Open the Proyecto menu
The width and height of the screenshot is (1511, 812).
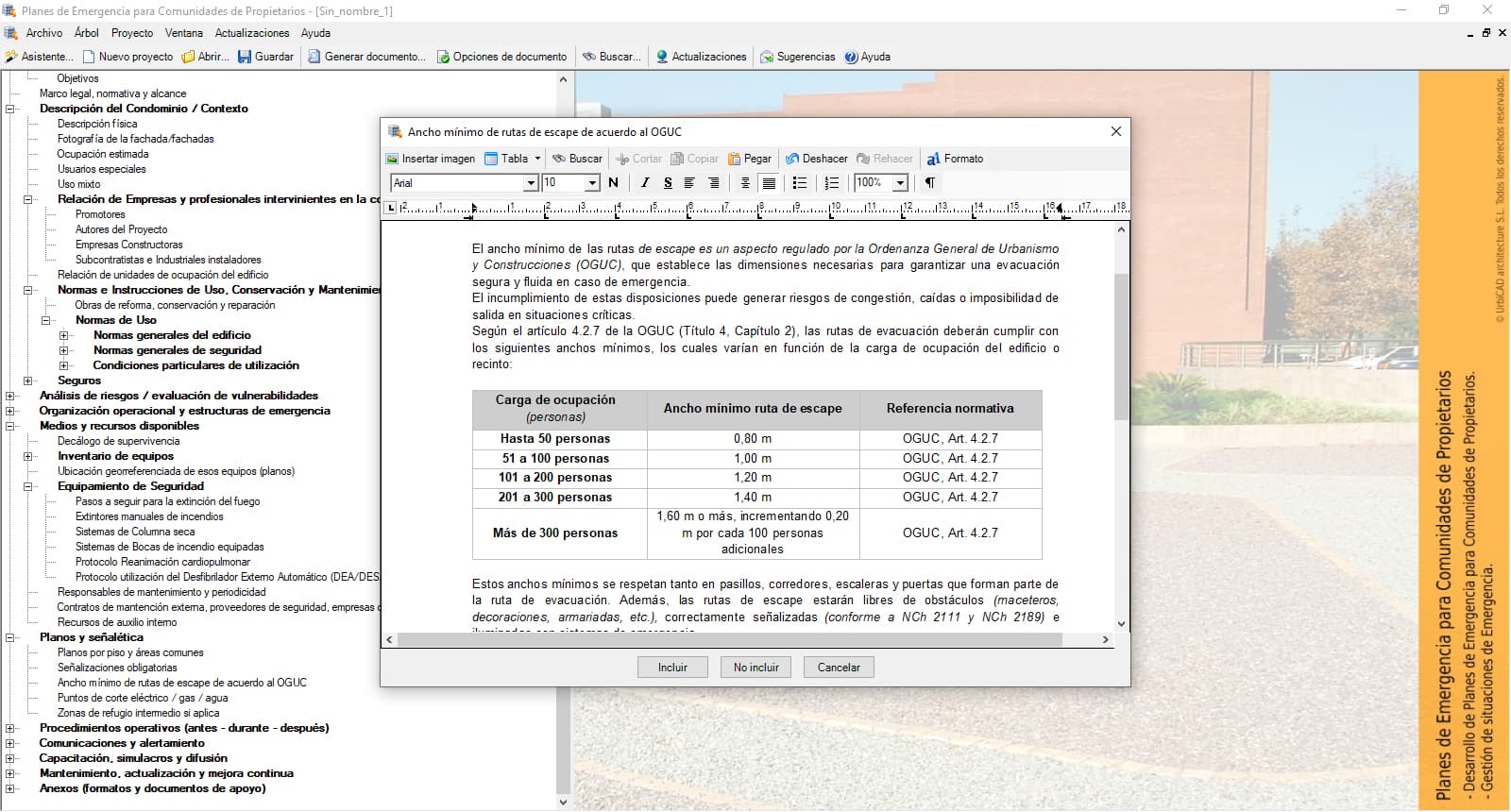[x=131, y=33]
